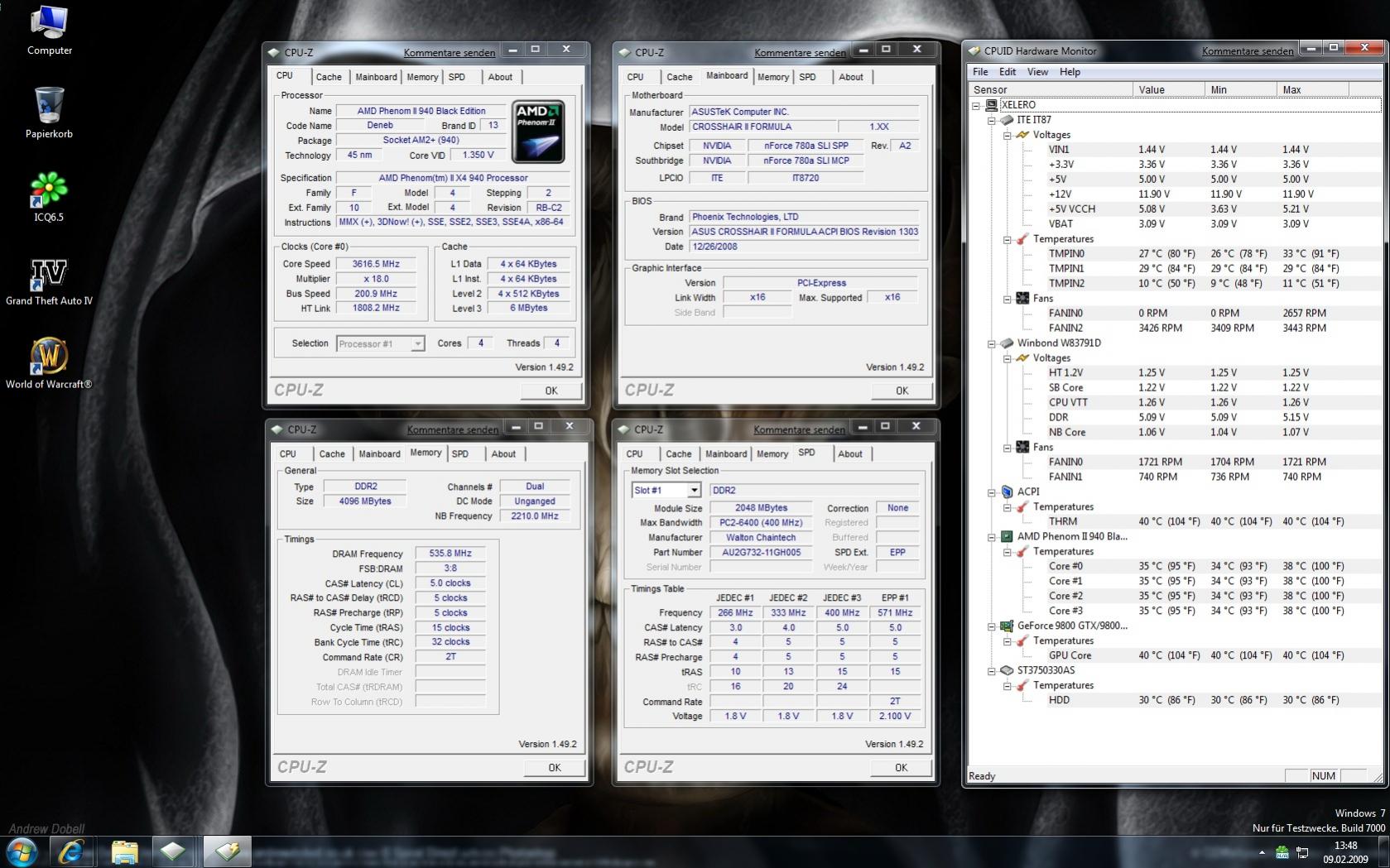Click the DRAM Frequency value 535.8 MHz
This screenshot has height=868, width=1390.
coord(450,554)
